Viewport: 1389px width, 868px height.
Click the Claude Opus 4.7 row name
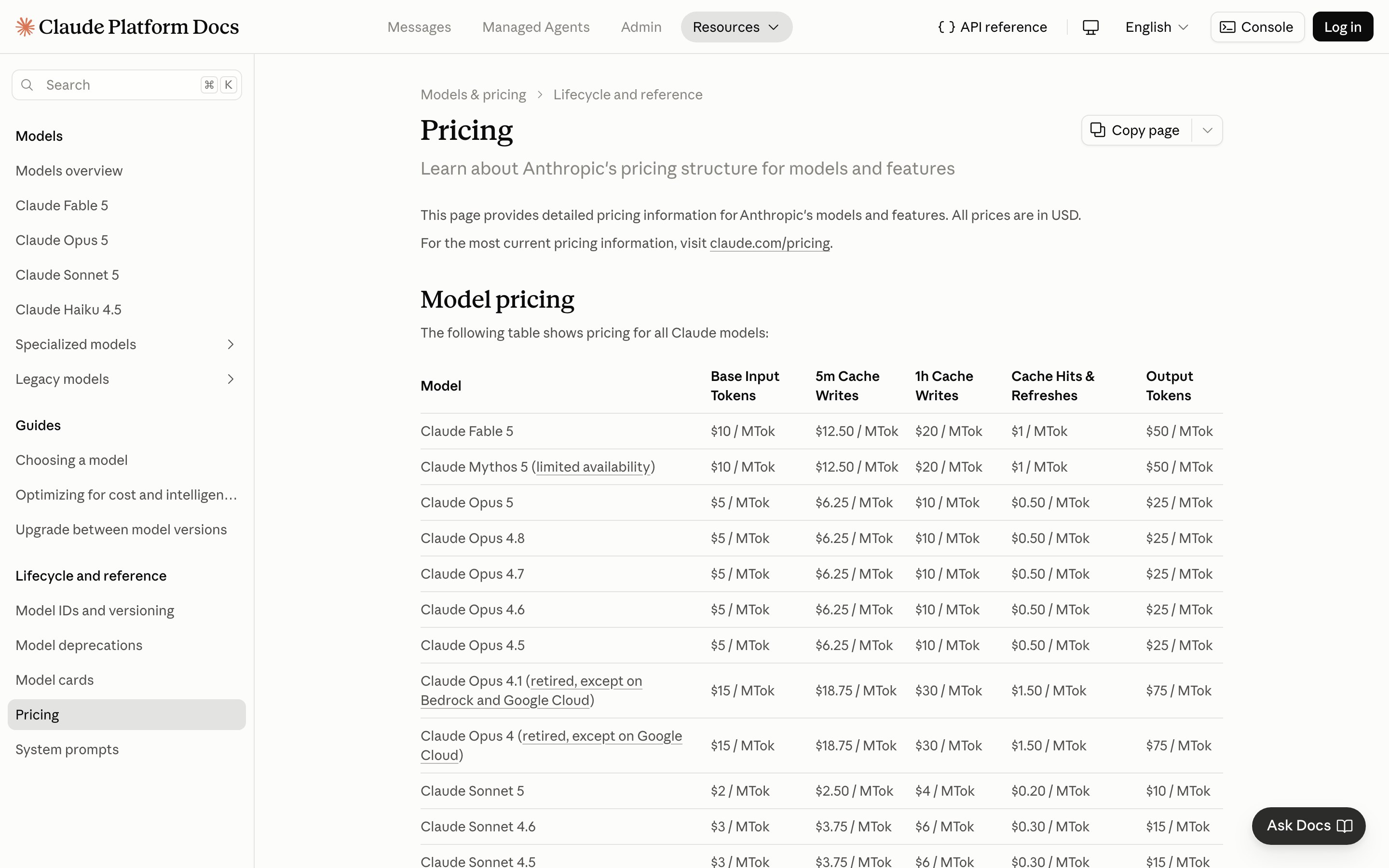[x=472, y=574]
